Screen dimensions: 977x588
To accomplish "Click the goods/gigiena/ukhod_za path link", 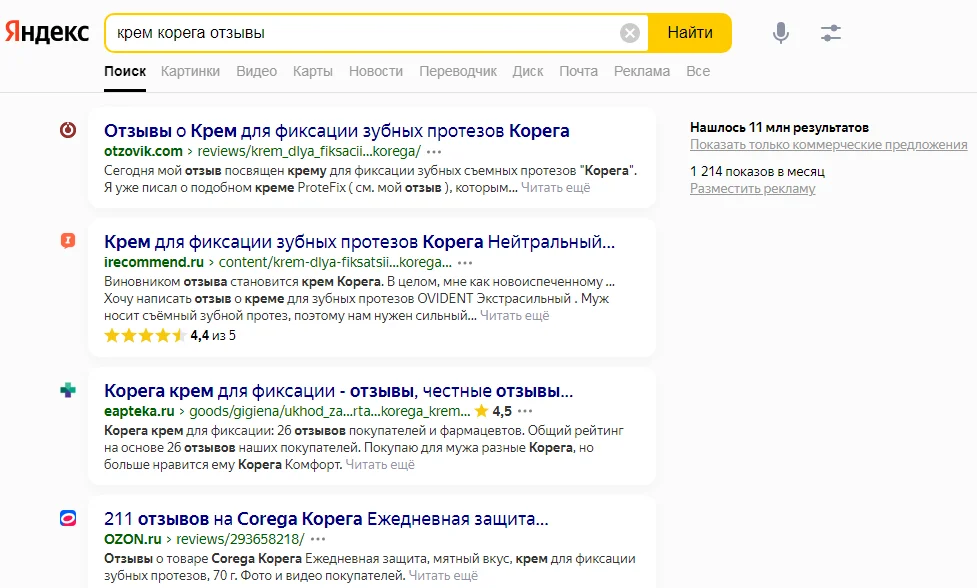I will tap(330, 411).
